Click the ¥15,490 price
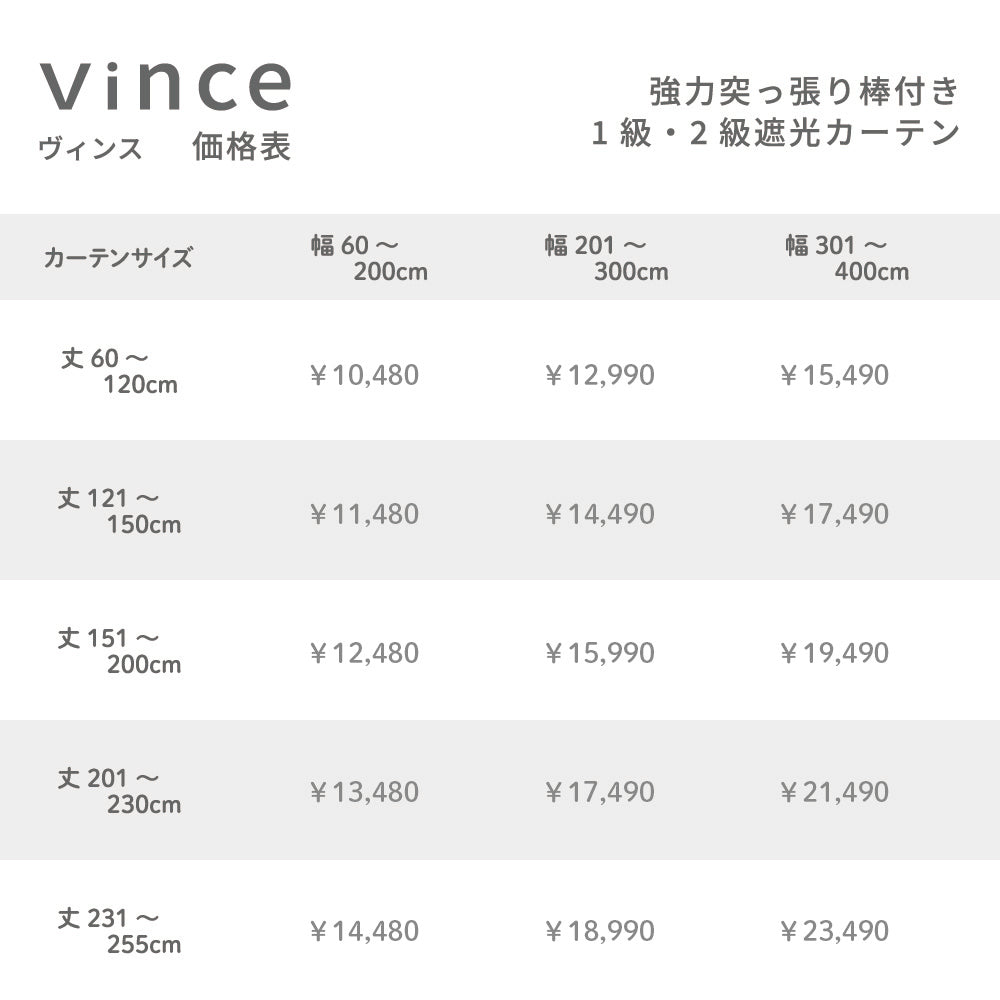Viewport: 1000px width, 1000px height. (834, 375)
